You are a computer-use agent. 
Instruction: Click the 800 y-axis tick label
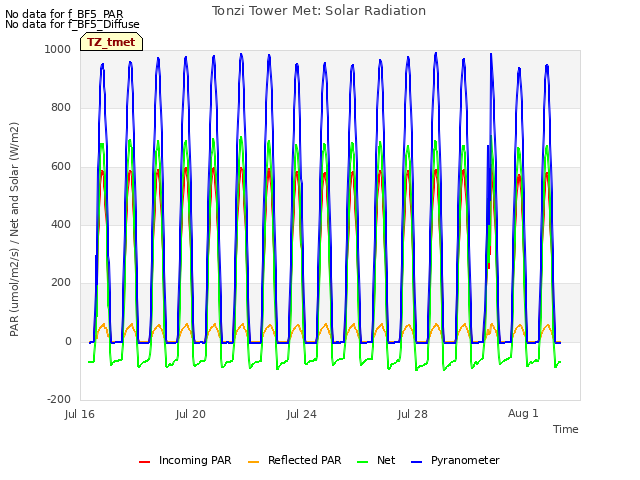pos(61,107)
